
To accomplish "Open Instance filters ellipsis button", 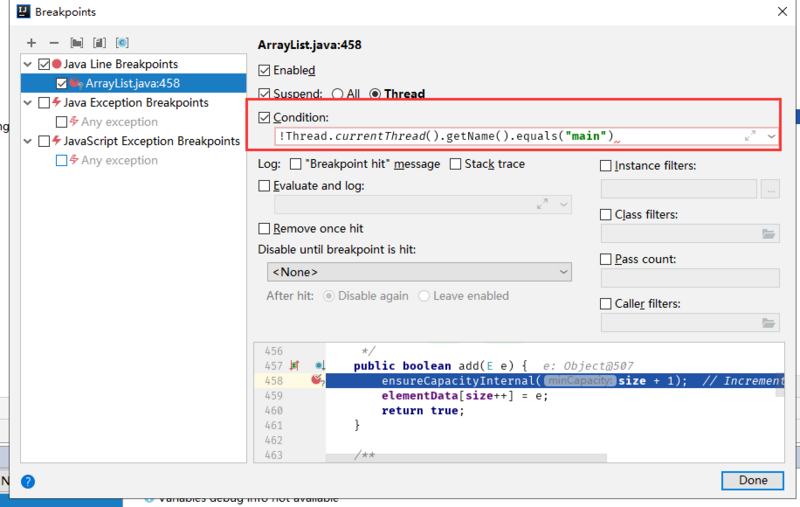I will pos(770,189).
